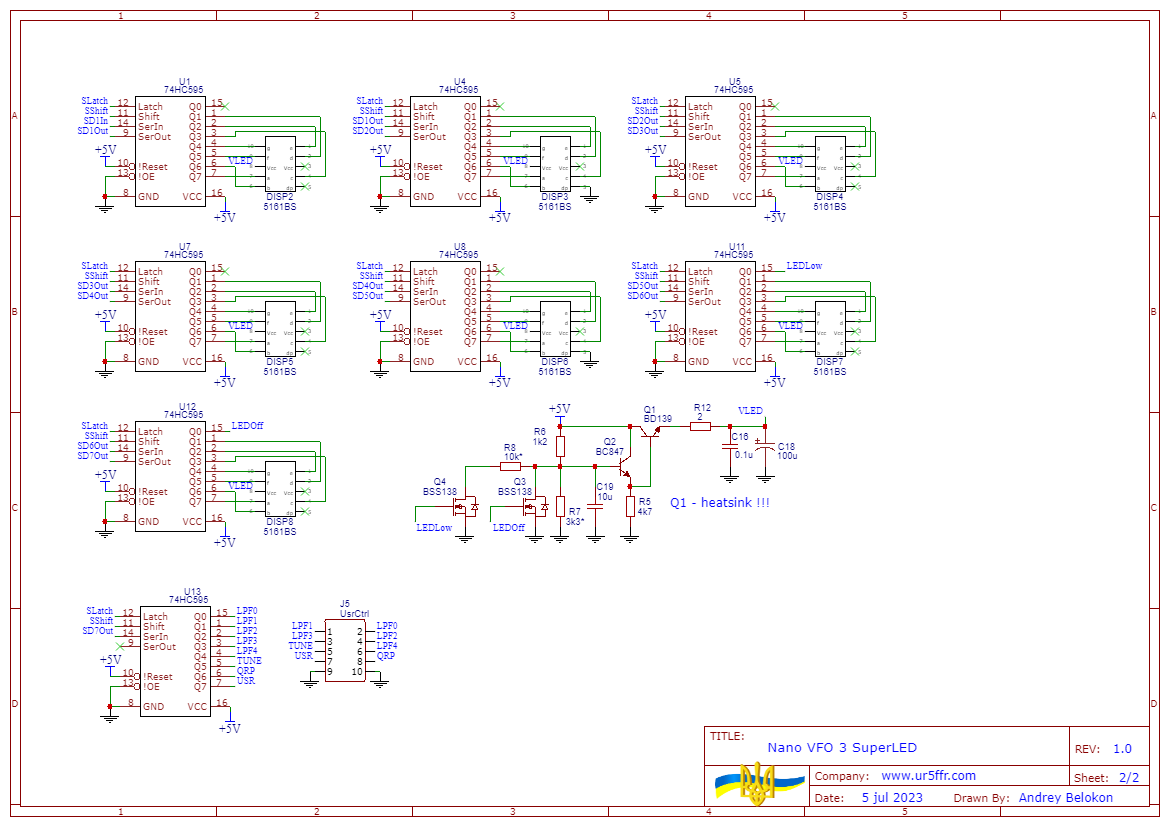Select the 'Q1 - heatsink !!!' note

coord(720,503)
